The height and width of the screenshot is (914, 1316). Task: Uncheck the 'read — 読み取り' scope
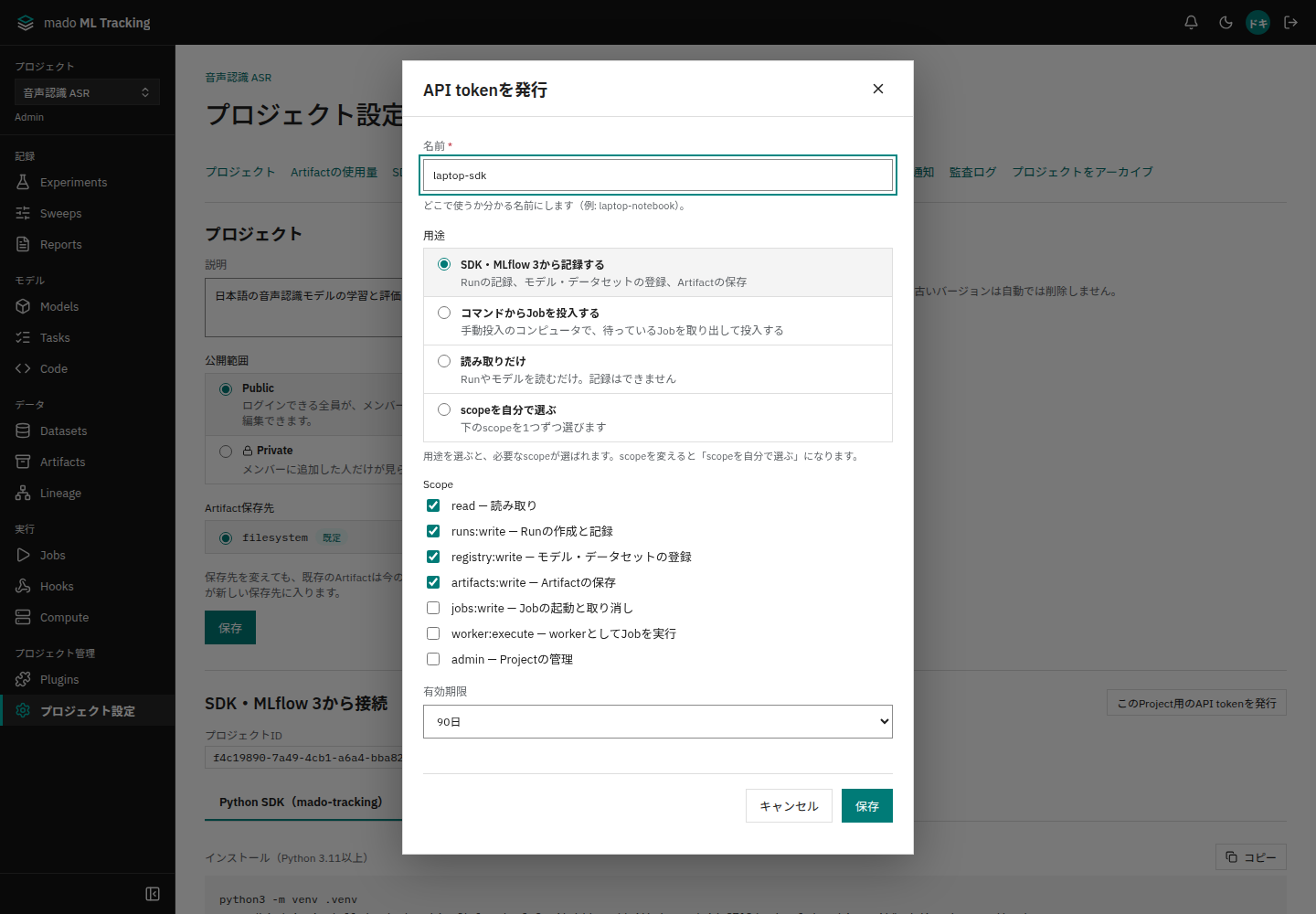point(433,505)
